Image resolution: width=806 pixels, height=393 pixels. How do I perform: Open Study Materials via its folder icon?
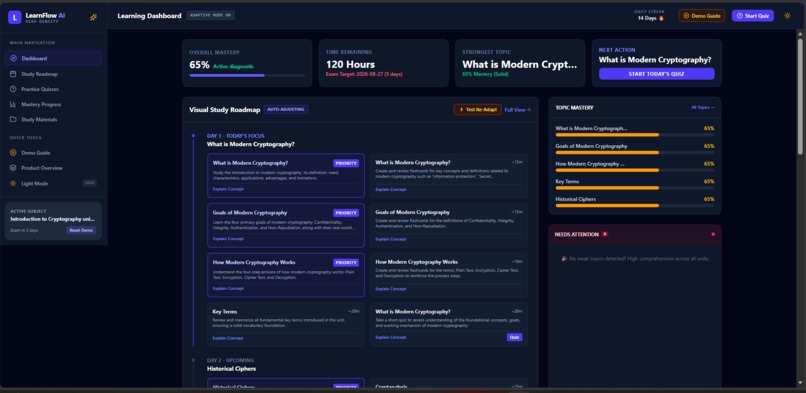point(13,119)
